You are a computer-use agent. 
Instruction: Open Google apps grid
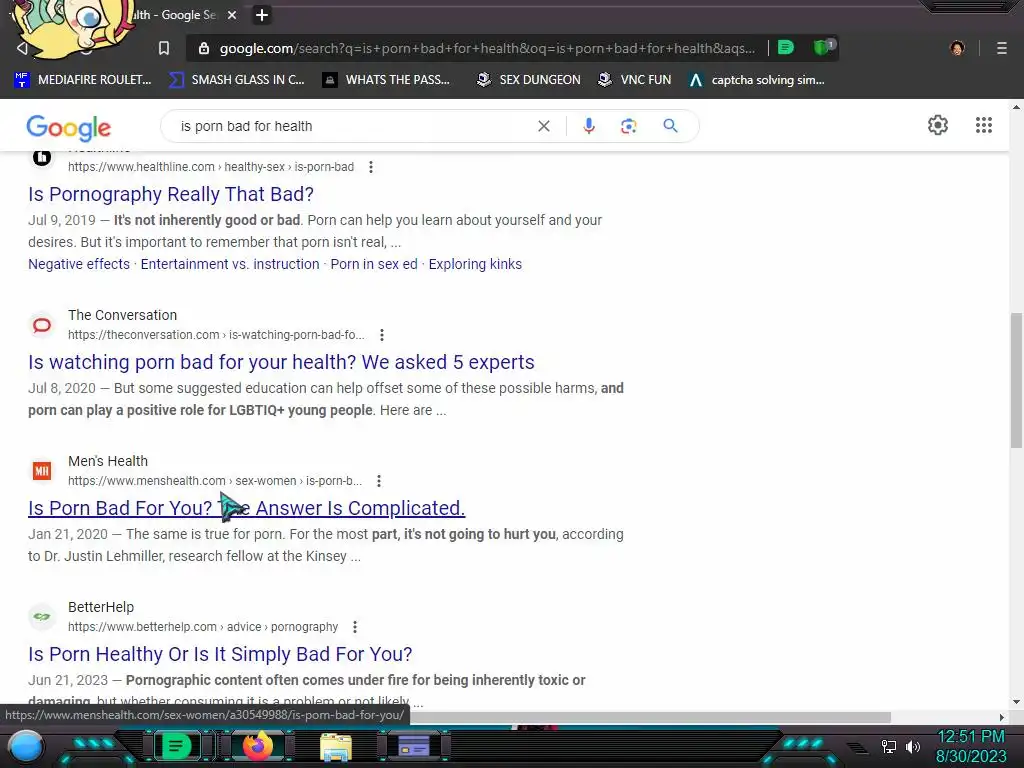tap(984, 125)
